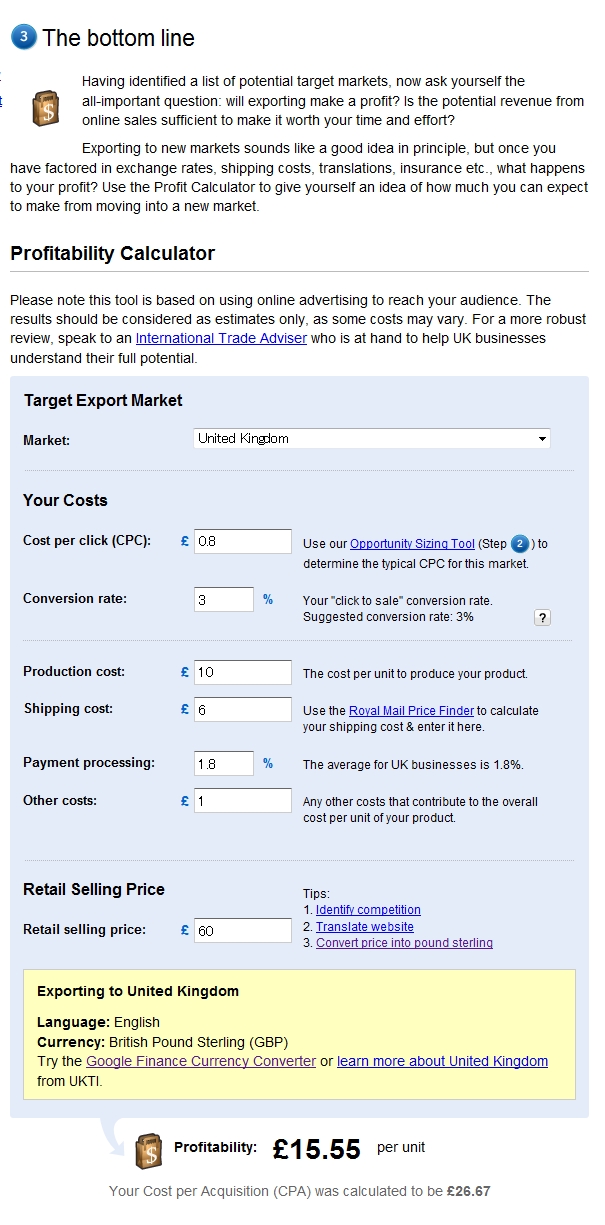Click into the Shipping cost field
605x1225 pixels.
click(x=243, y=709)
